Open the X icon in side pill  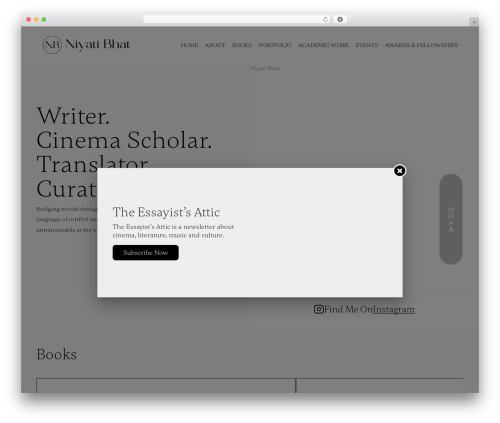(x=451, y=222)
